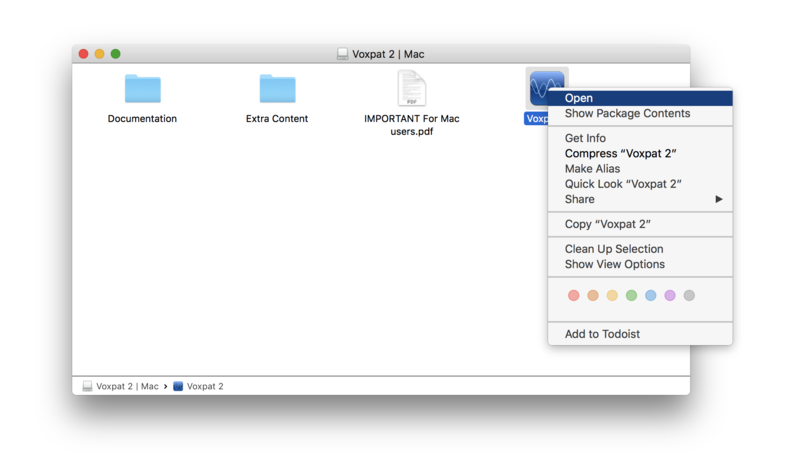The image size is (800, 472).
Task: Expand the Share submenu arrow
Action: [719, 199]
